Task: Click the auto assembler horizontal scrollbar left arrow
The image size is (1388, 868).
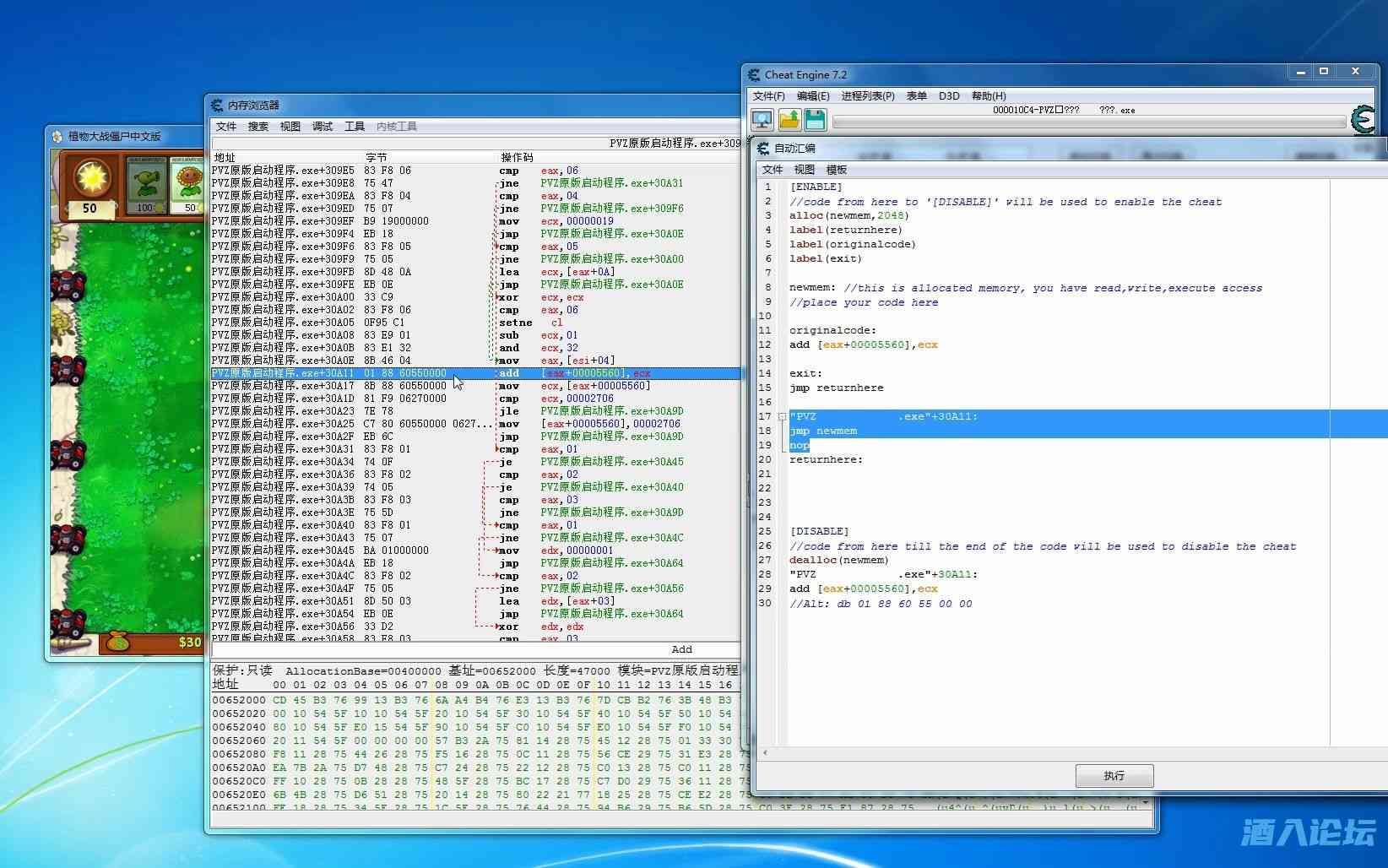Action: (765, 752)
